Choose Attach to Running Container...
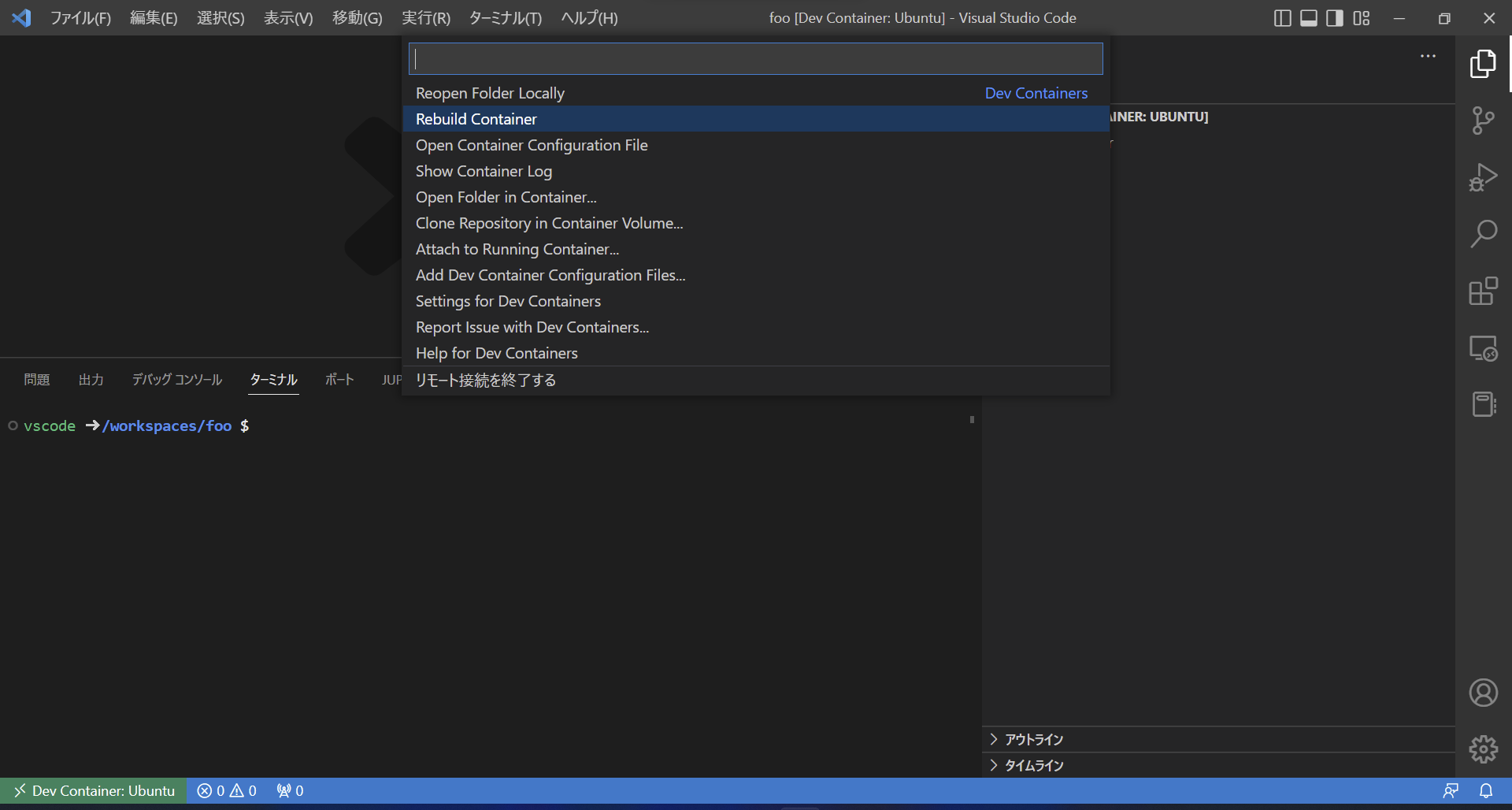1512x810 pixels. pyautogui.click(x=756, y=249)
